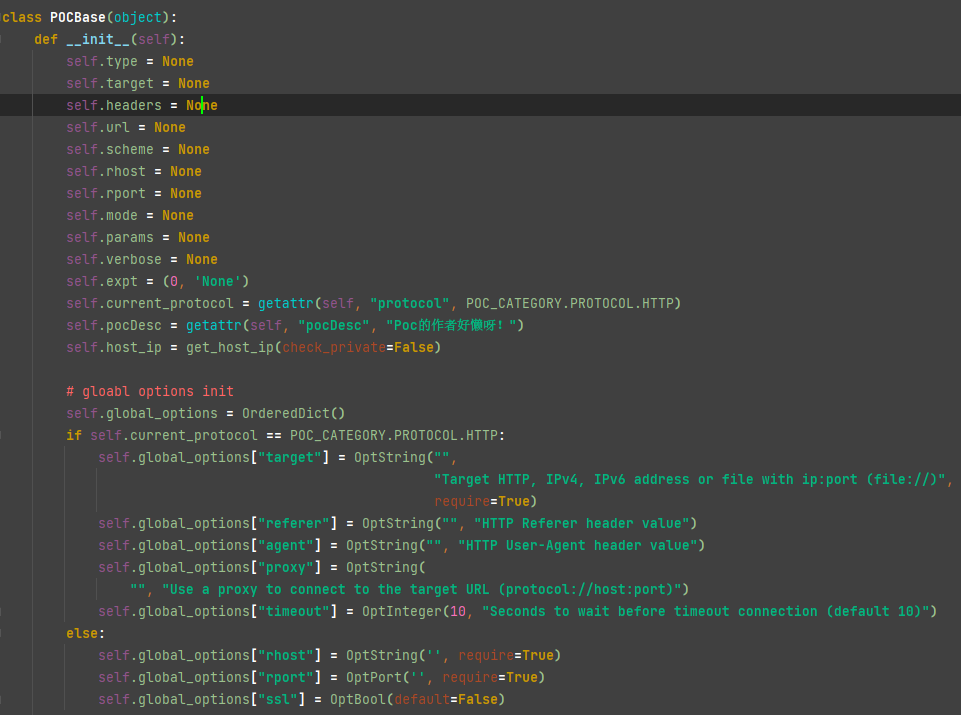This screenshot has width=961, height=715.
Task: Click the else: keyword
Action: point(86,634)
